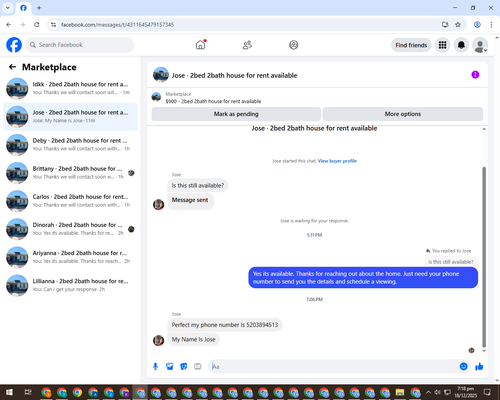Click the 'Is this still available?' message from Jose
Image resolution: width=500 pixels, height=400 pixels.
pyautogui.click(x=198, y=185)
